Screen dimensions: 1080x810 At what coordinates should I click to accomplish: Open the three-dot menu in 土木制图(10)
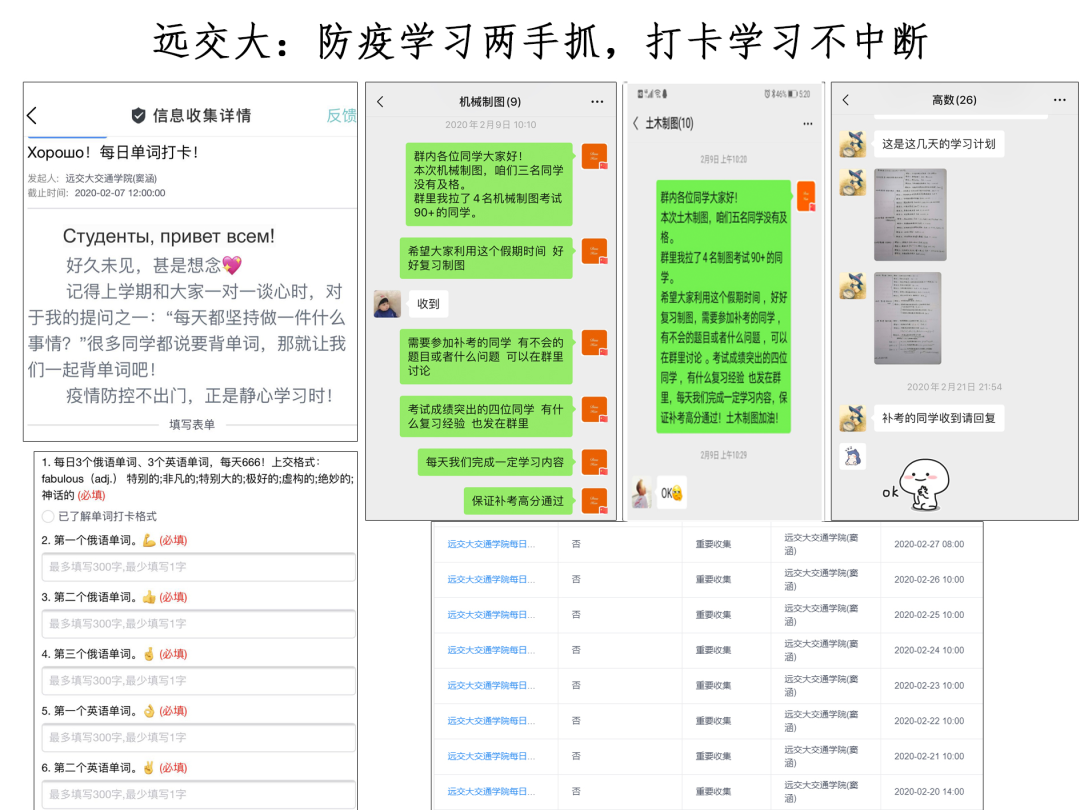click(x=807, y=123)
